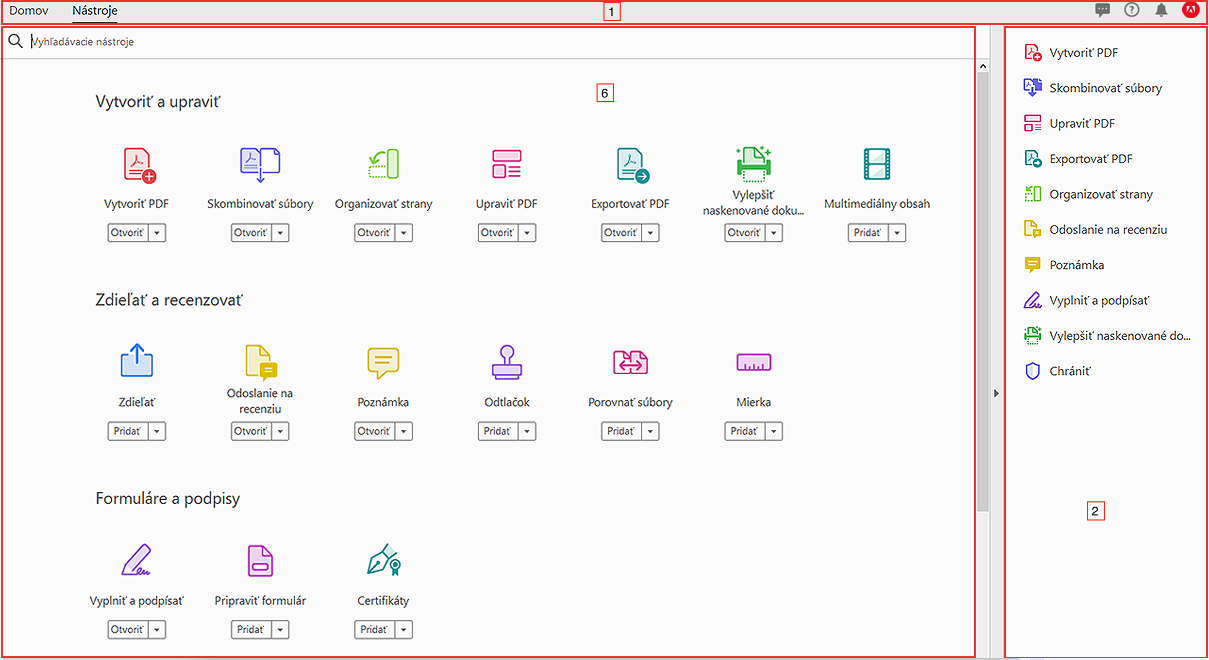1209x660 pixels.
Task: Select the Nástroje tab
Action: coord(95,10)
